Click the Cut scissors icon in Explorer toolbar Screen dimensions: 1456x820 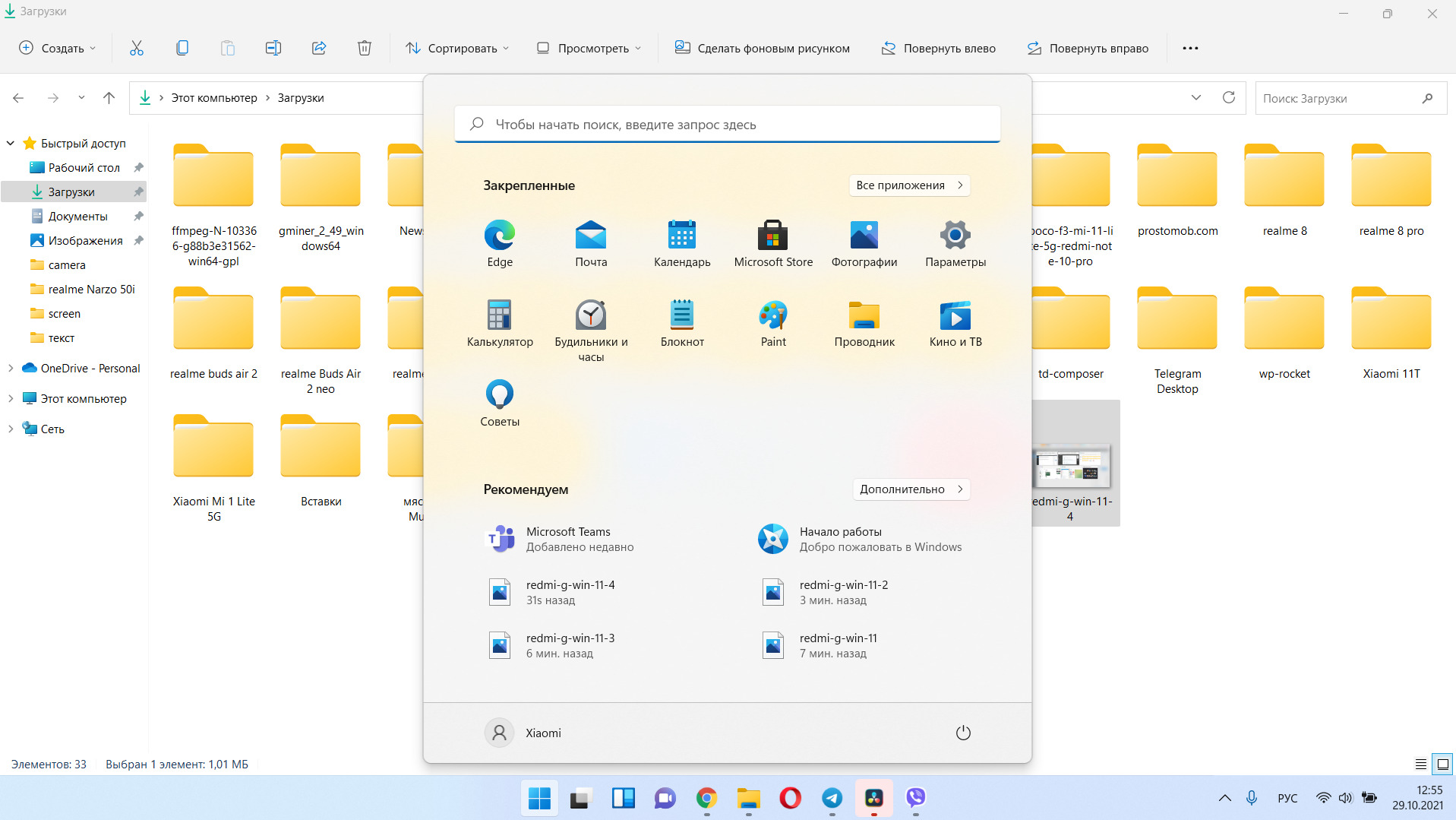click(137, 48)
